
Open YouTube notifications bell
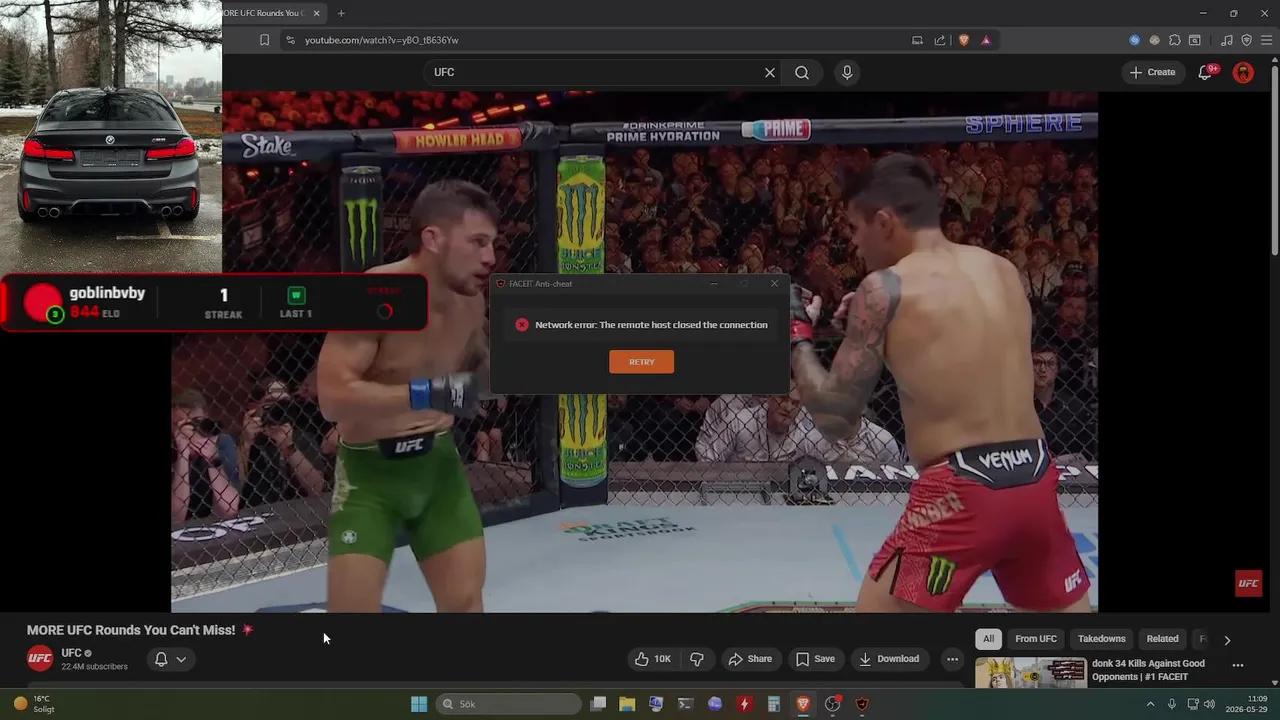[1206, 72]
